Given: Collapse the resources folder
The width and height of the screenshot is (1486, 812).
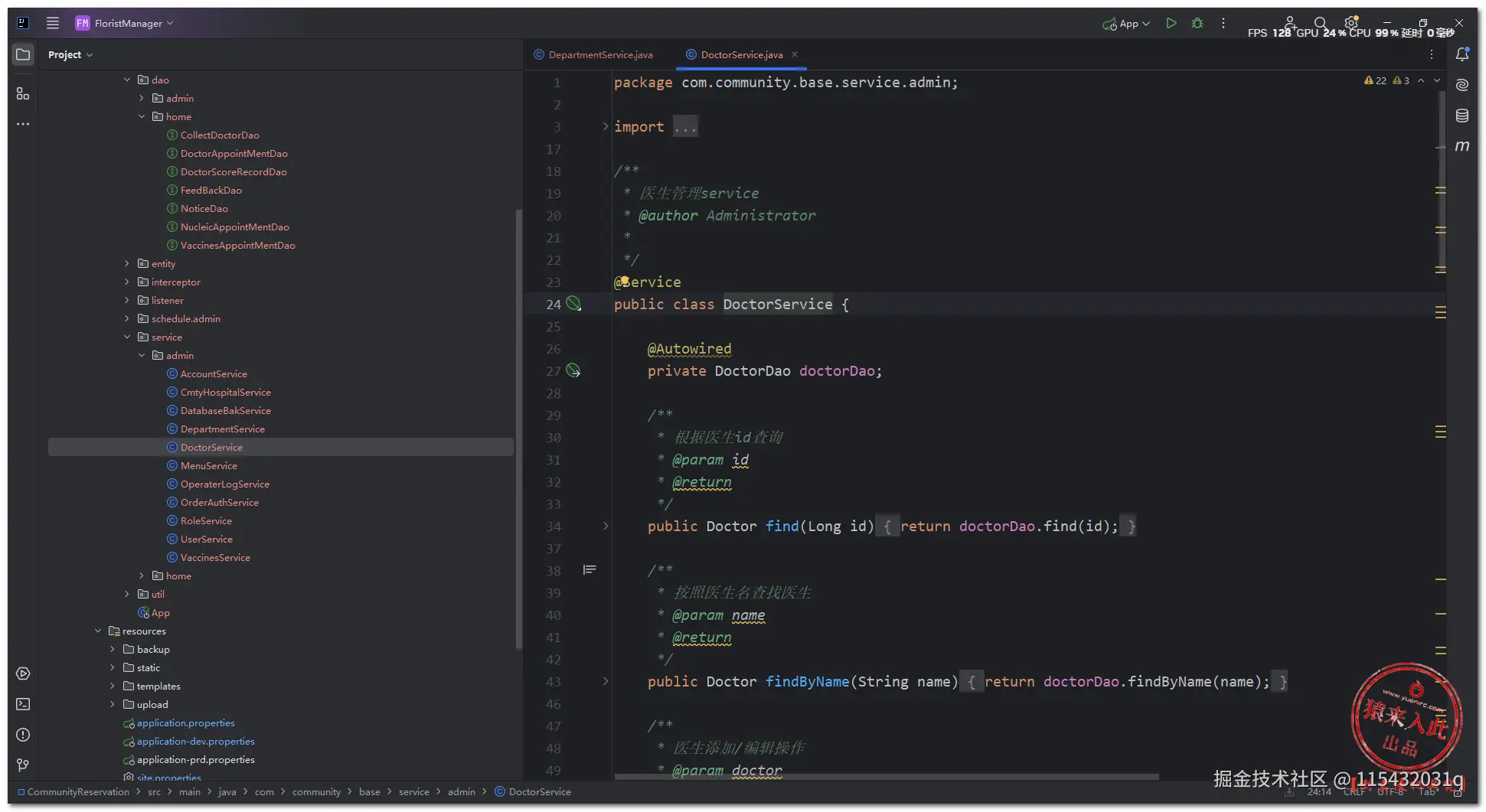Looking at the screenshot, I should pyautogui.click(x=98, y=631).
